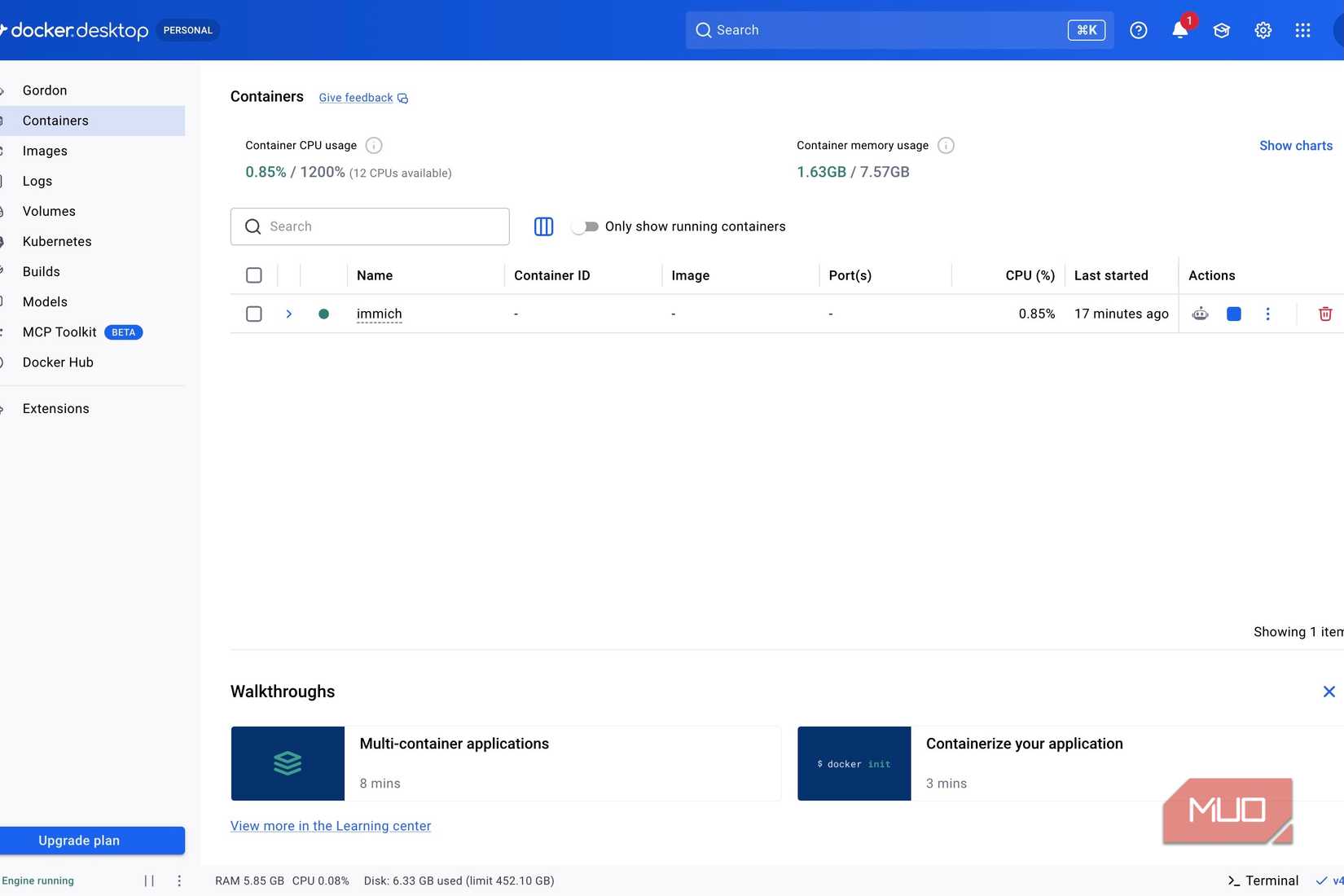This screenshot has width=1344, height=896.
Task: Check the select-all containers checkbox
Action: coord(254,275)
